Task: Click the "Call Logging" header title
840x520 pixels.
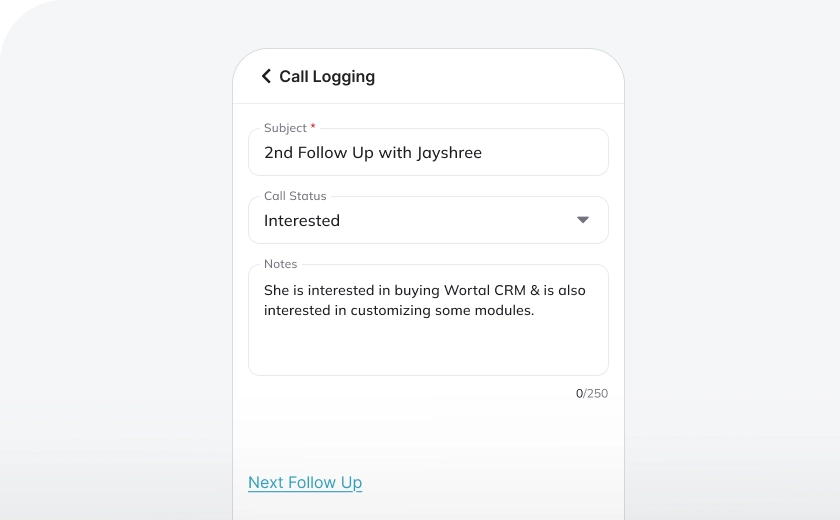Action: pyautogui.click(x=327, y=76)
